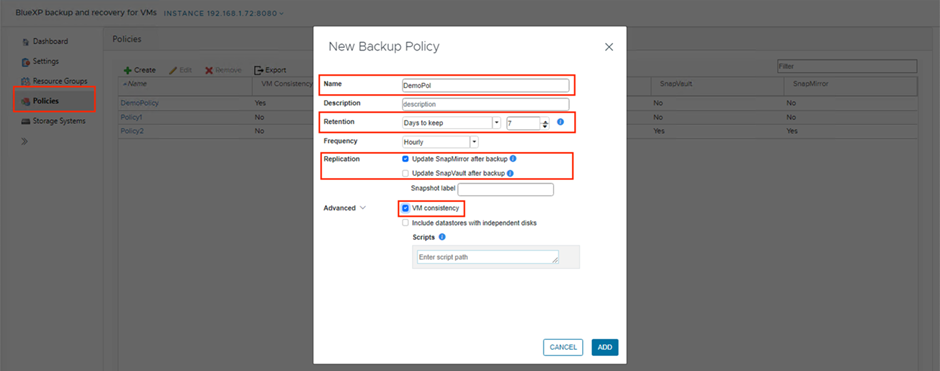Click the Settings sidebar icon
Image resolution: width=940 pixels, height=371 pixels.
25,62
